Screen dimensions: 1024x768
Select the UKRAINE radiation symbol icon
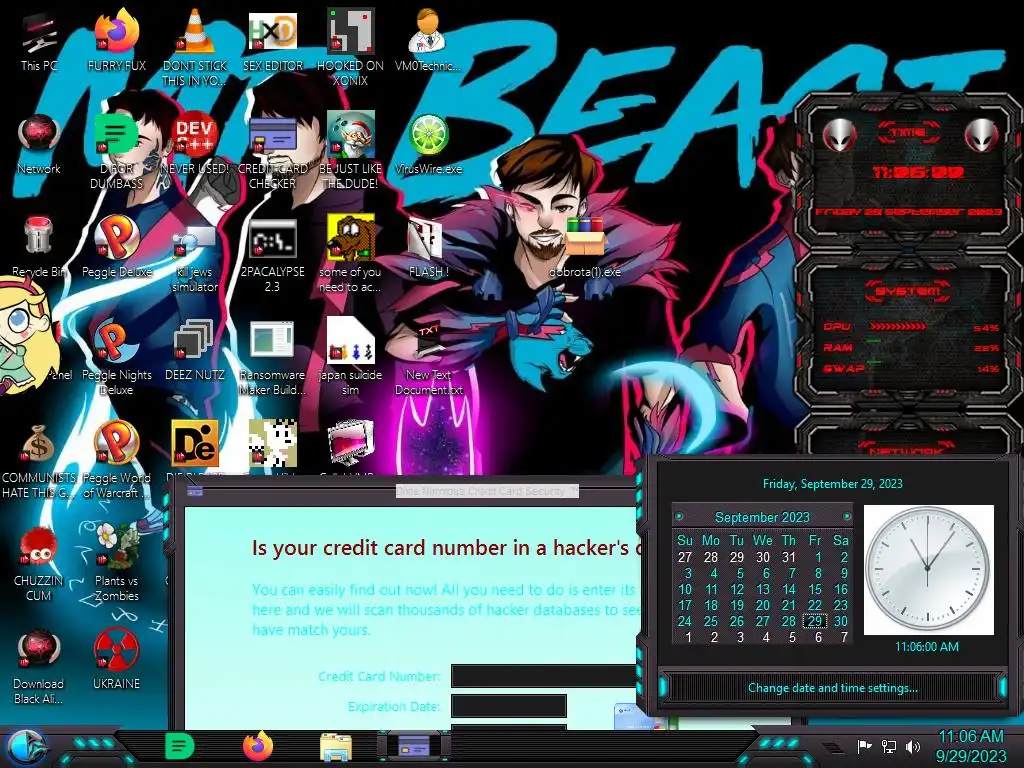tap(116, 660)
